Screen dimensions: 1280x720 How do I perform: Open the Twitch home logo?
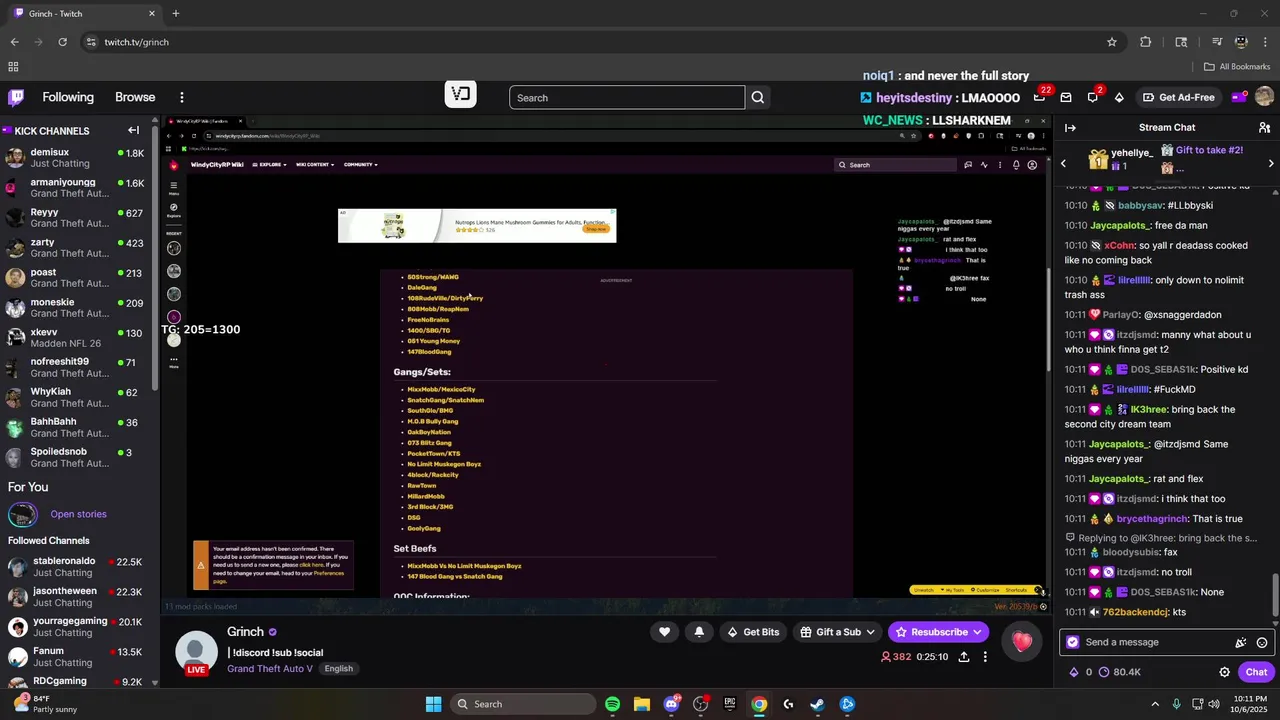click(16, 97)
